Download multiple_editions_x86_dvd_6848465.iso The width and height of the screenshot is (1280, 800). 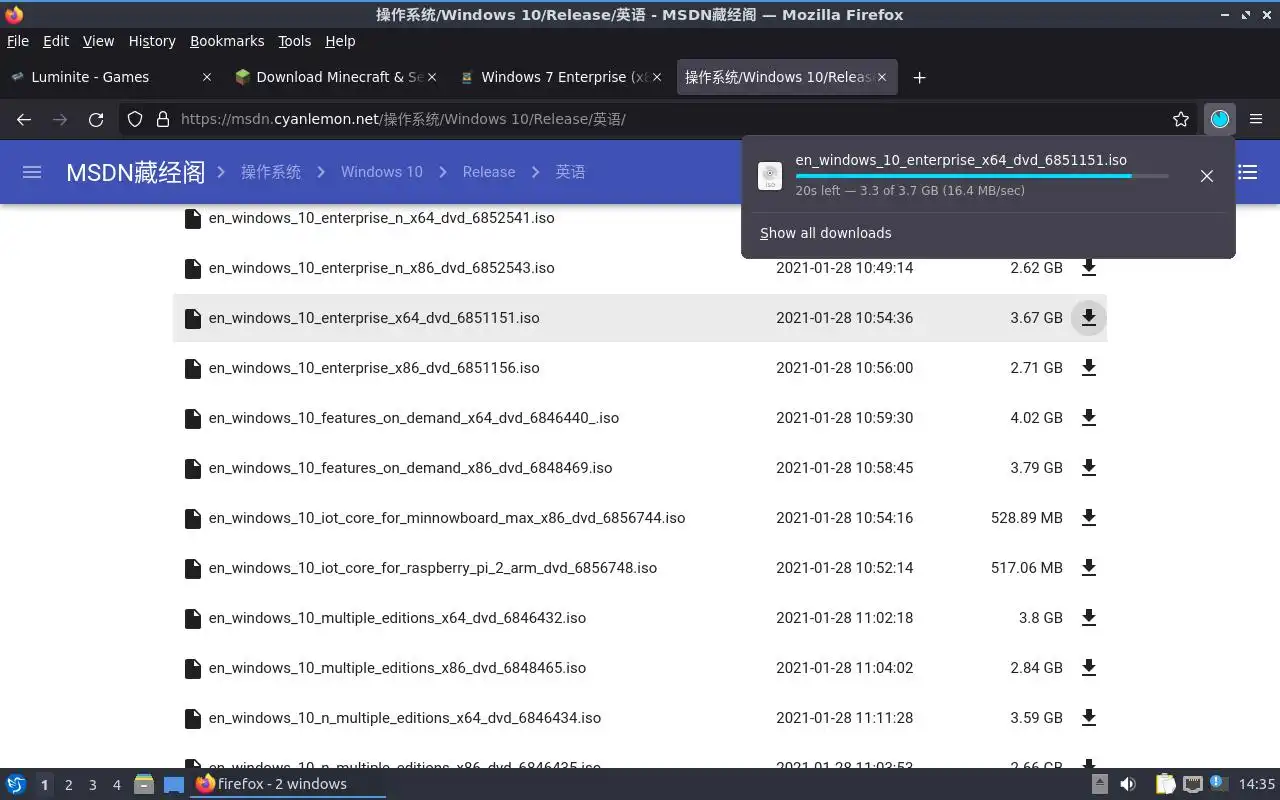[1089, 668]
